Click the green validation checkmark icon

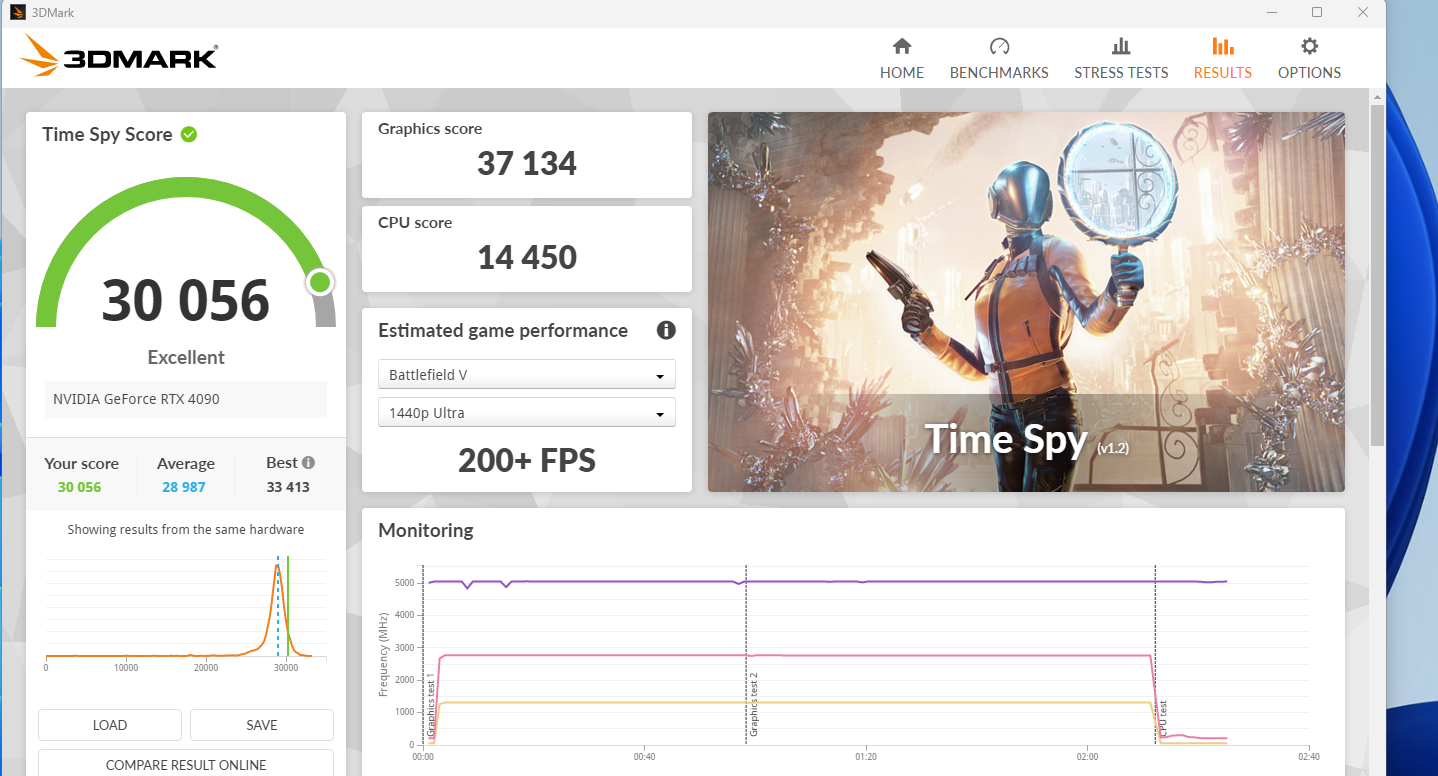coord(189,134)
